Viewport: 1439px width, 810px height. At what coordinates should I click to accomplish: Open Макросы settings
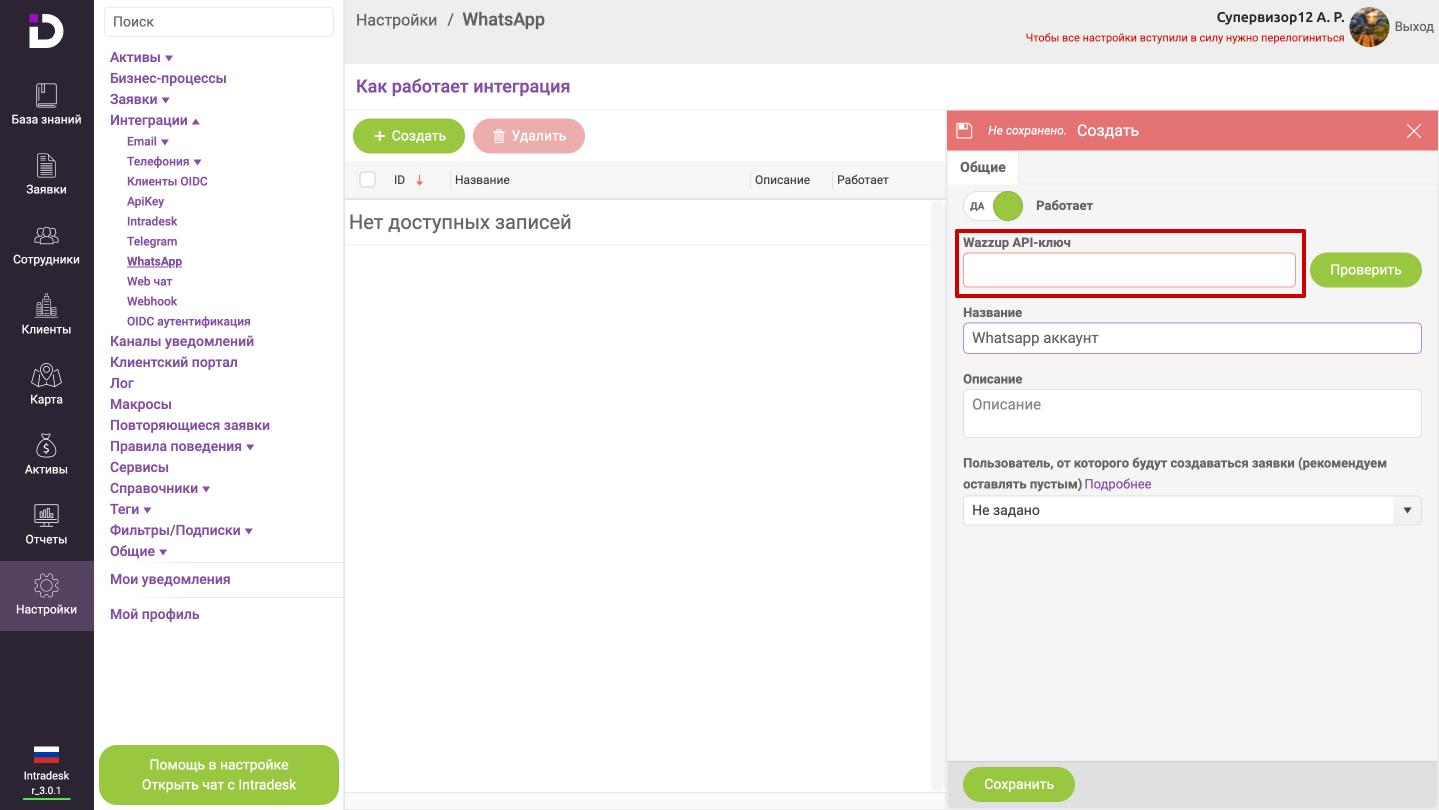(141, 404)
